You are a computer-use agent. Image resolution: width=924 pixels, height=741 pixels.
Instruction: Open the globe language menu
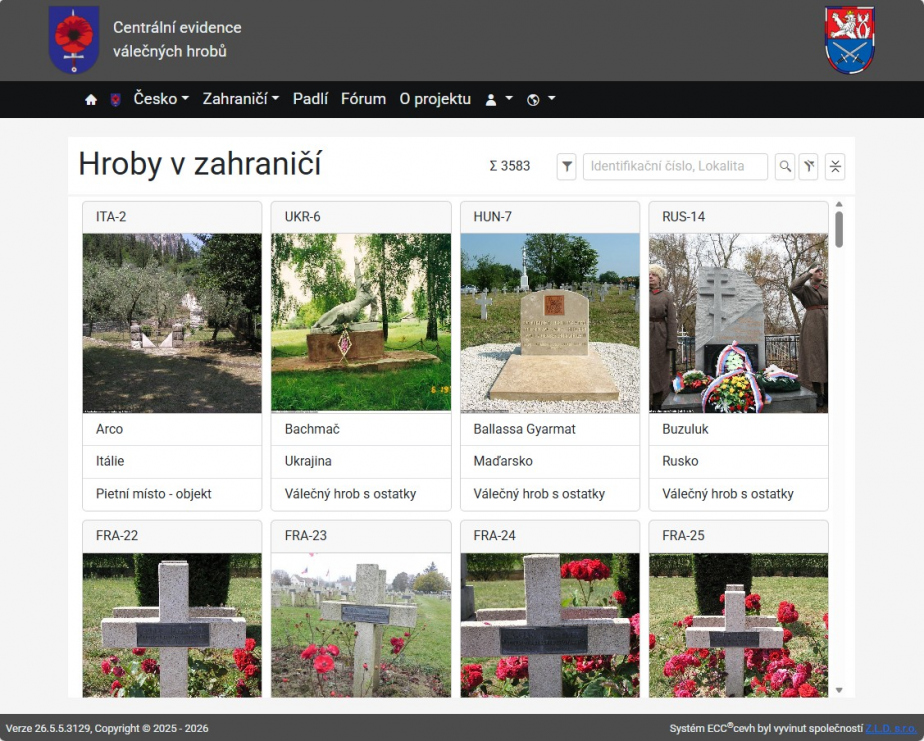[x=541, y=100]
